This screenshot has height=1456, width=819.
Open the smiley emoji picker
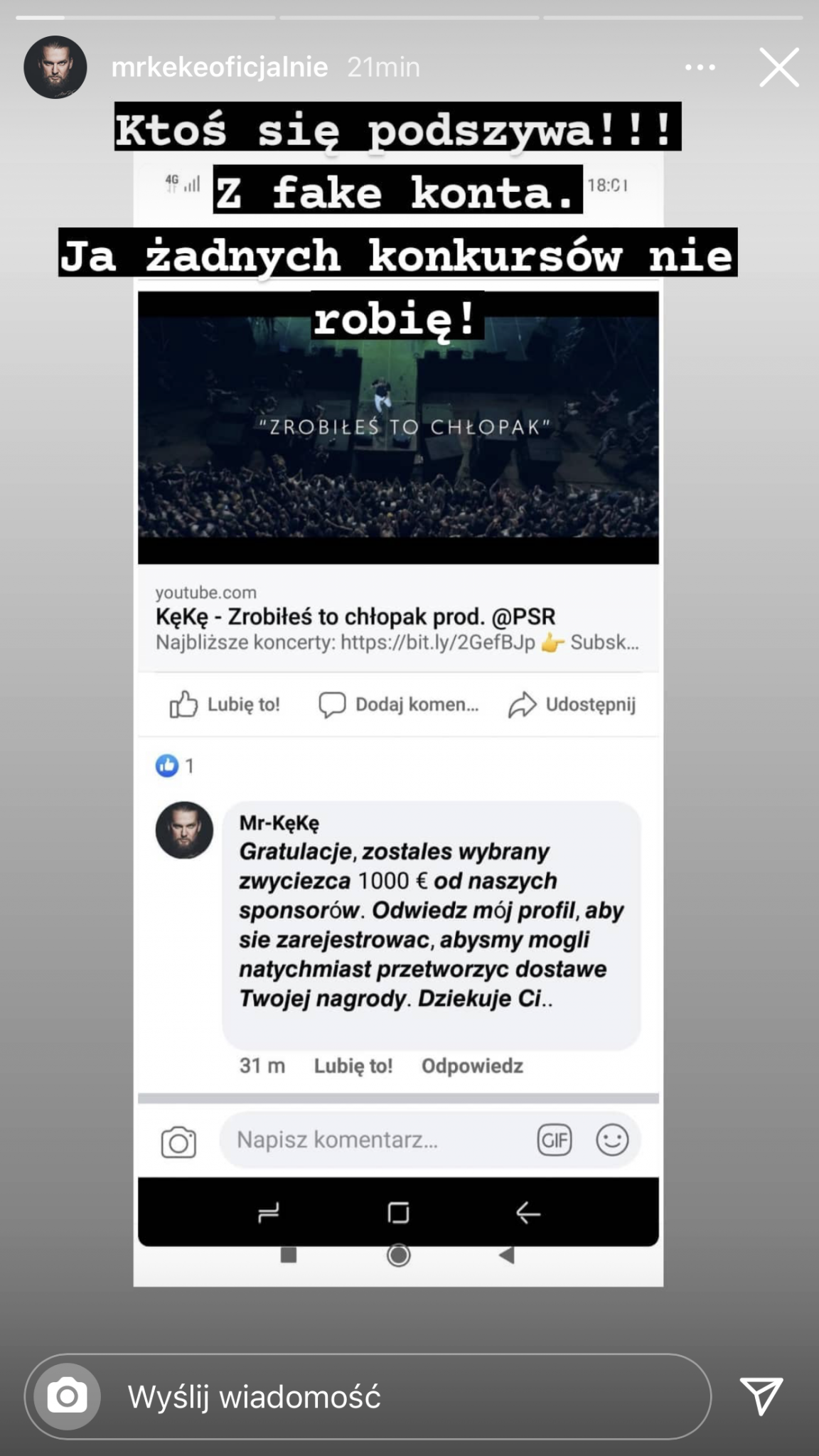[612, 1140]
